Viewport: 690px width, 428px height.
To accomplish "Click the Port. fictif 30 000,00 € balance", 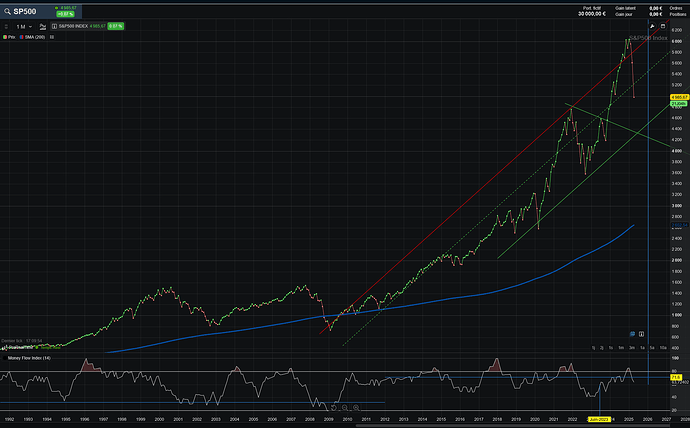I will [591, 11].
